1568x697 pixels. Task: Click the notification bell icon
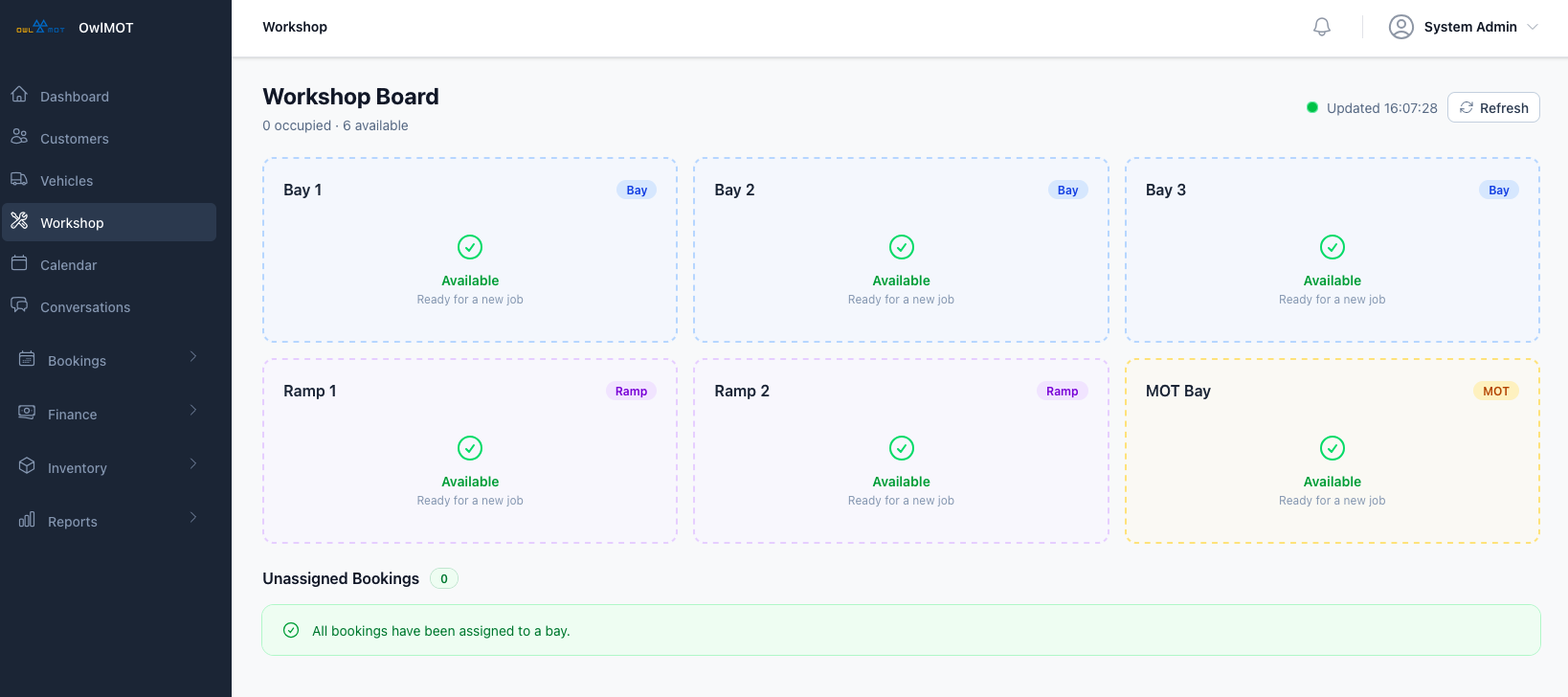coord(1321,27)
